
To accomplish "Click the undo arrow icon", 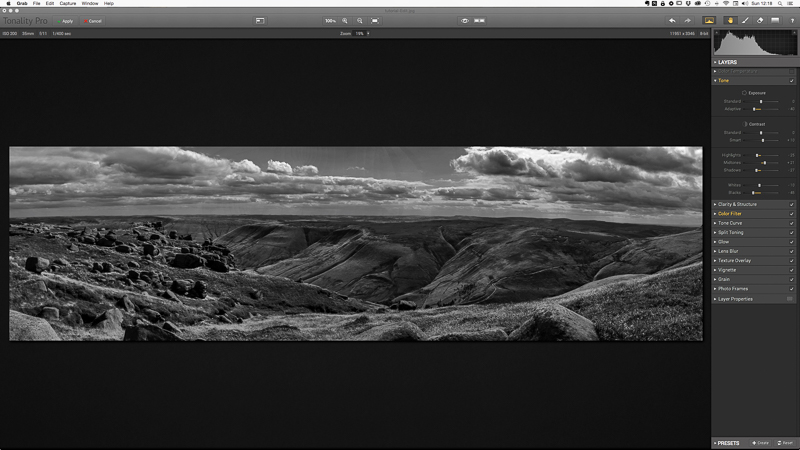I will (672, 20).
